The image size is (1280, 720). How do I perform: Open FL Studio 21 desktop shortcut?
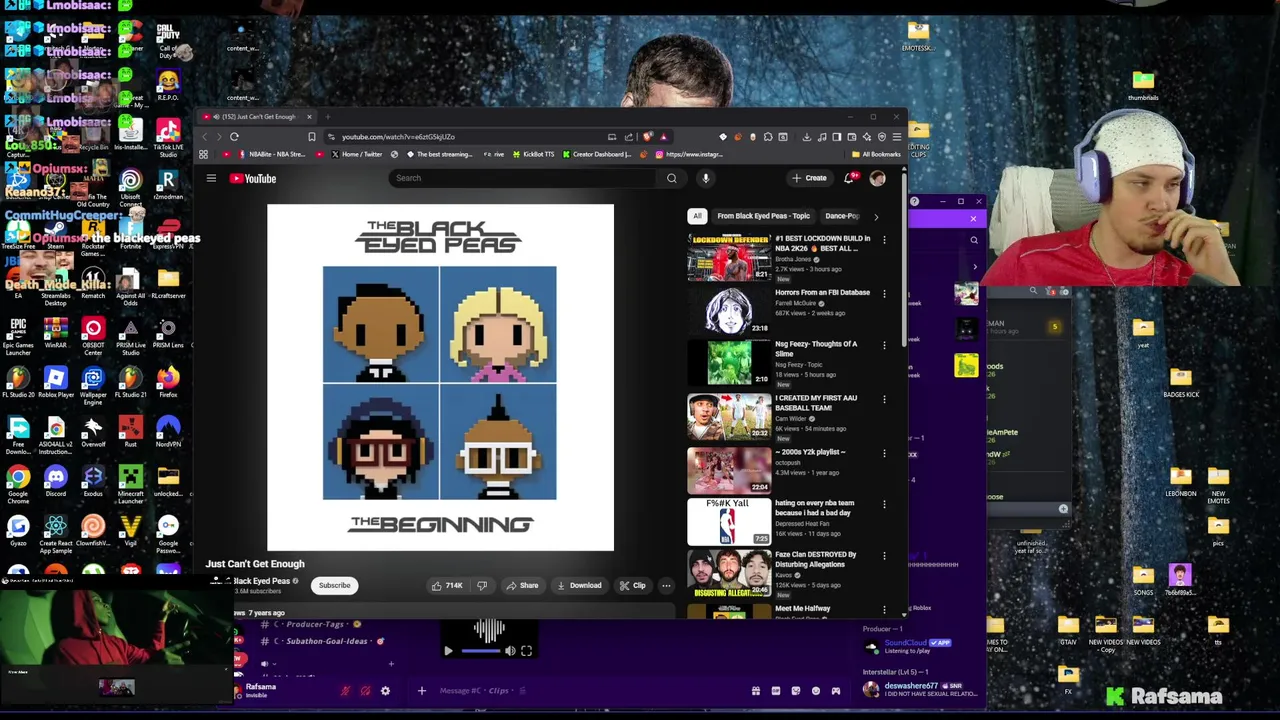pos(130,383)
